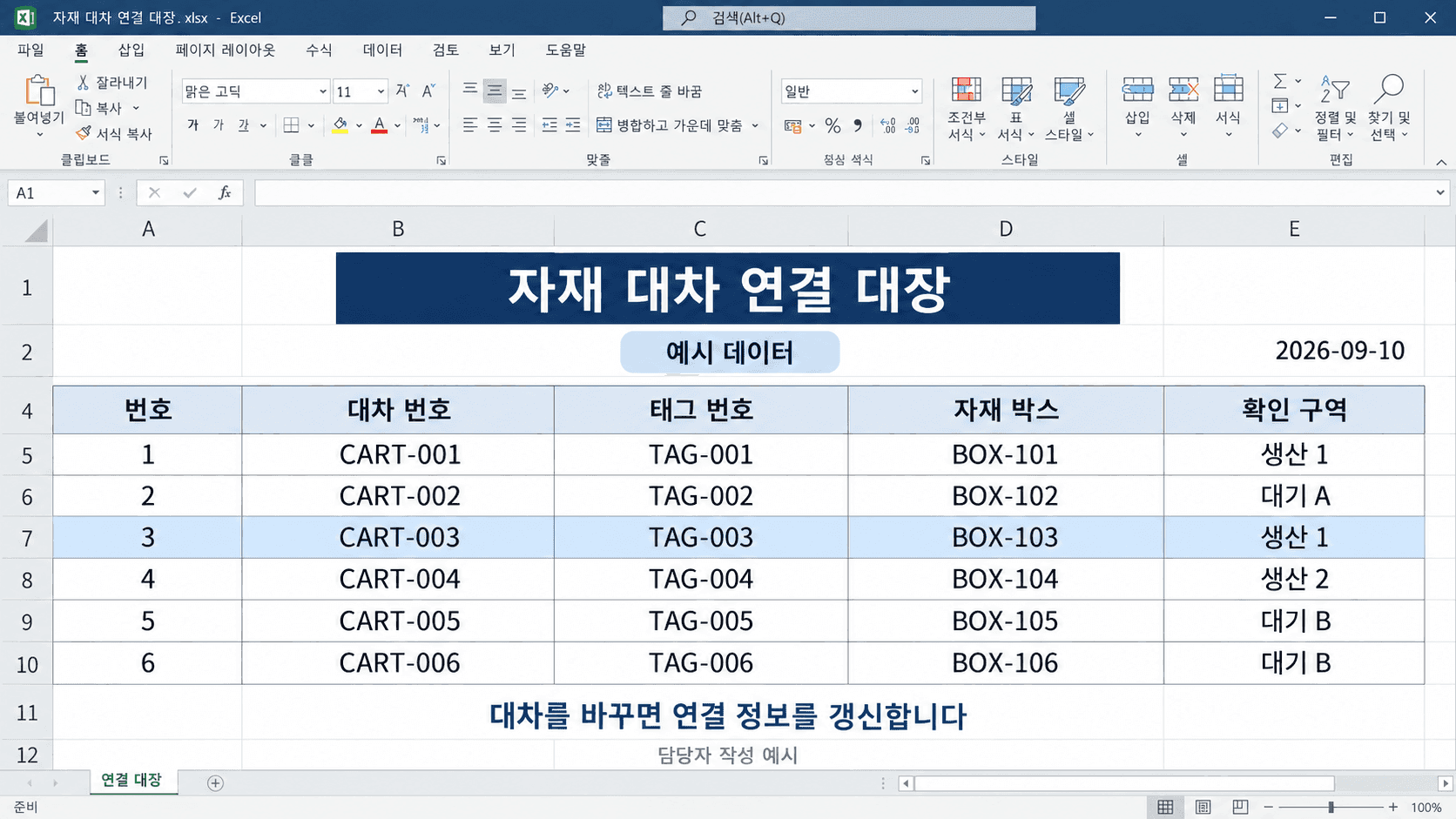The width and height of the screenshot is (1456, 819).
Task: Click Find and Select (찾기 및 선택)
Action: [x=1389, y=109]
